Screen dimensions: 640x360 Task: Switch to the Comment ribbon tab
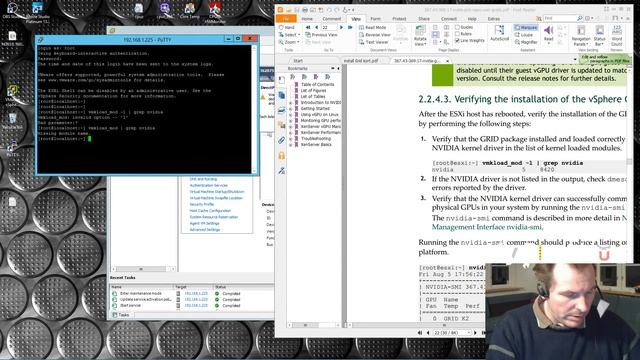click(331, 19)
